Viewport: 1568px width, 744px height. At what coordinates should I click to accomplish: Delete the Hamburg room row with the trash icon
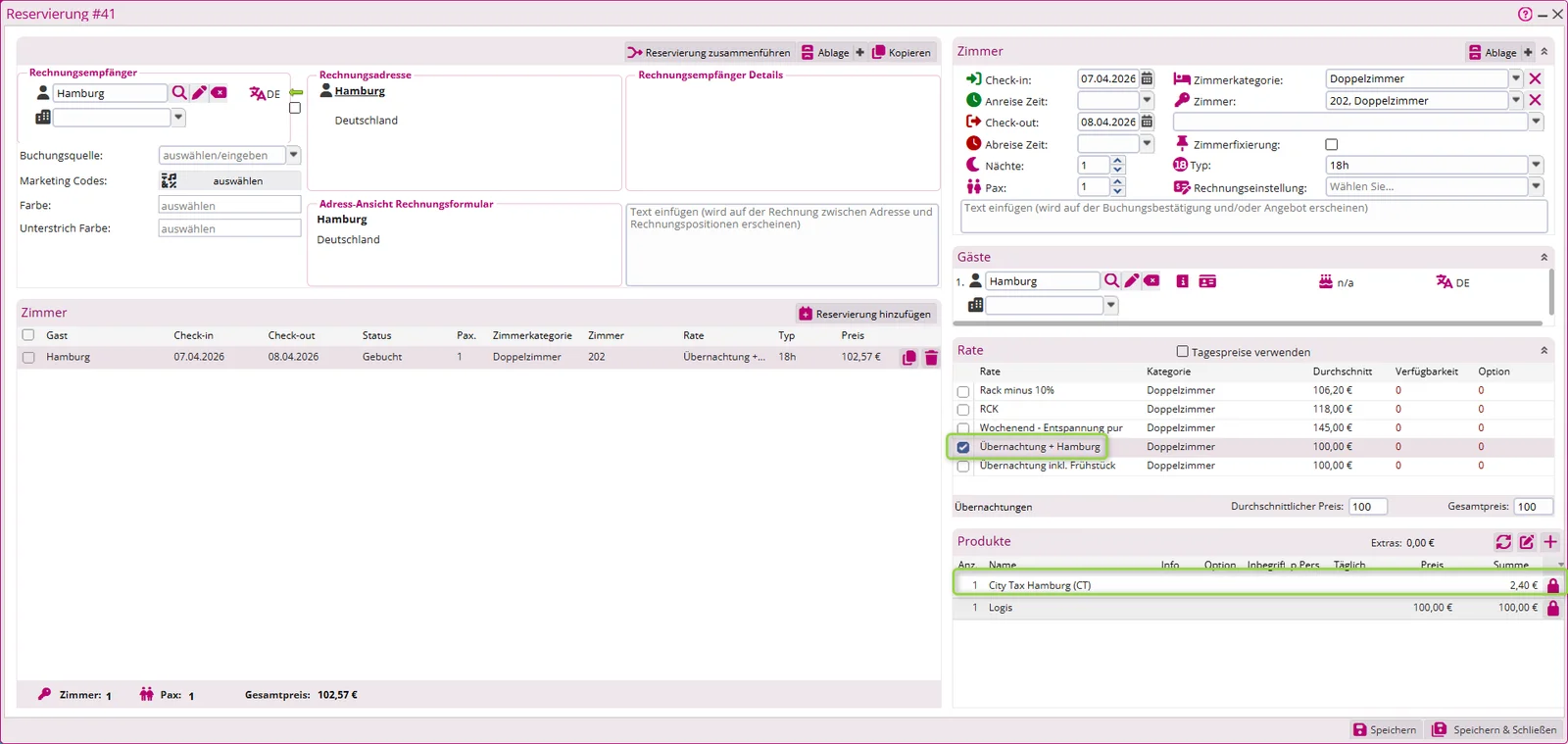point(931,358)
